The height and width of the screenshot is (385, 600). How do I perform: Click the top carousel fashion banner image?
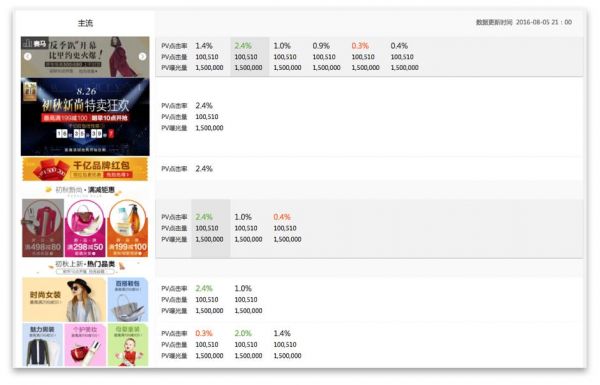coord(85,57)
